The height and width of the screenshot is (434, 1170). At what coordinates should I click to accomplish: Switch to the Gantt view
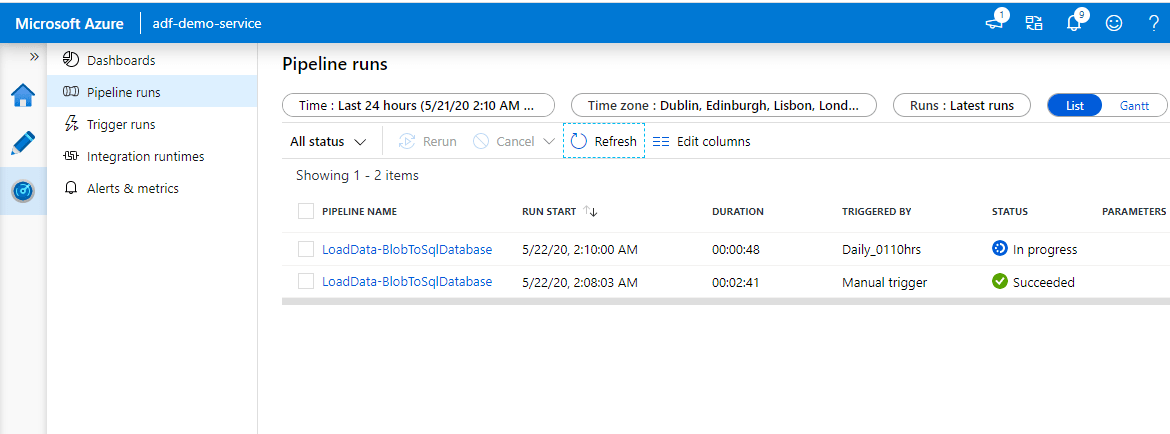click(1134, 105)
